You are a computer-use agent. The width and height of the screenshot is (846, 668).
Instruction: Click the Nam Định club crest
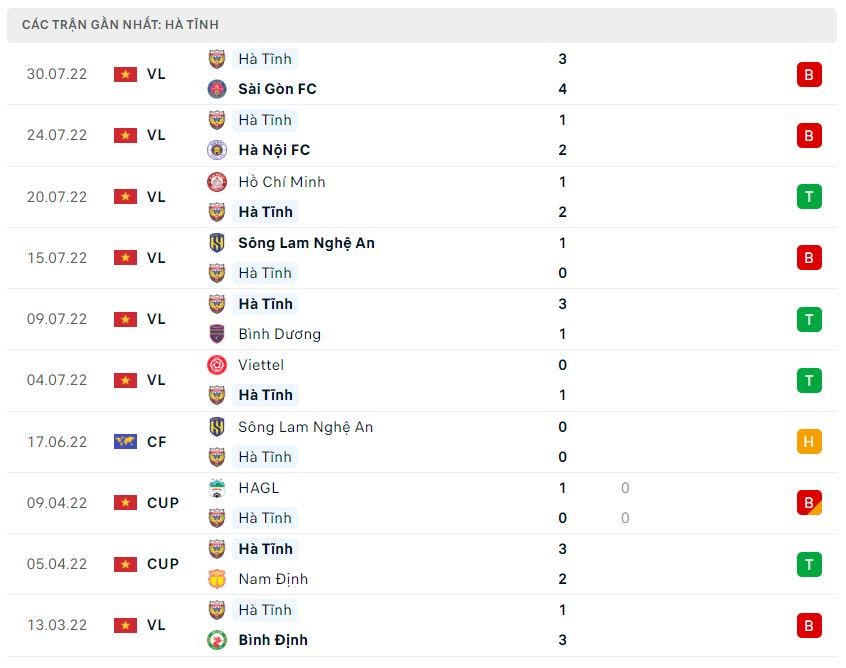217,579
